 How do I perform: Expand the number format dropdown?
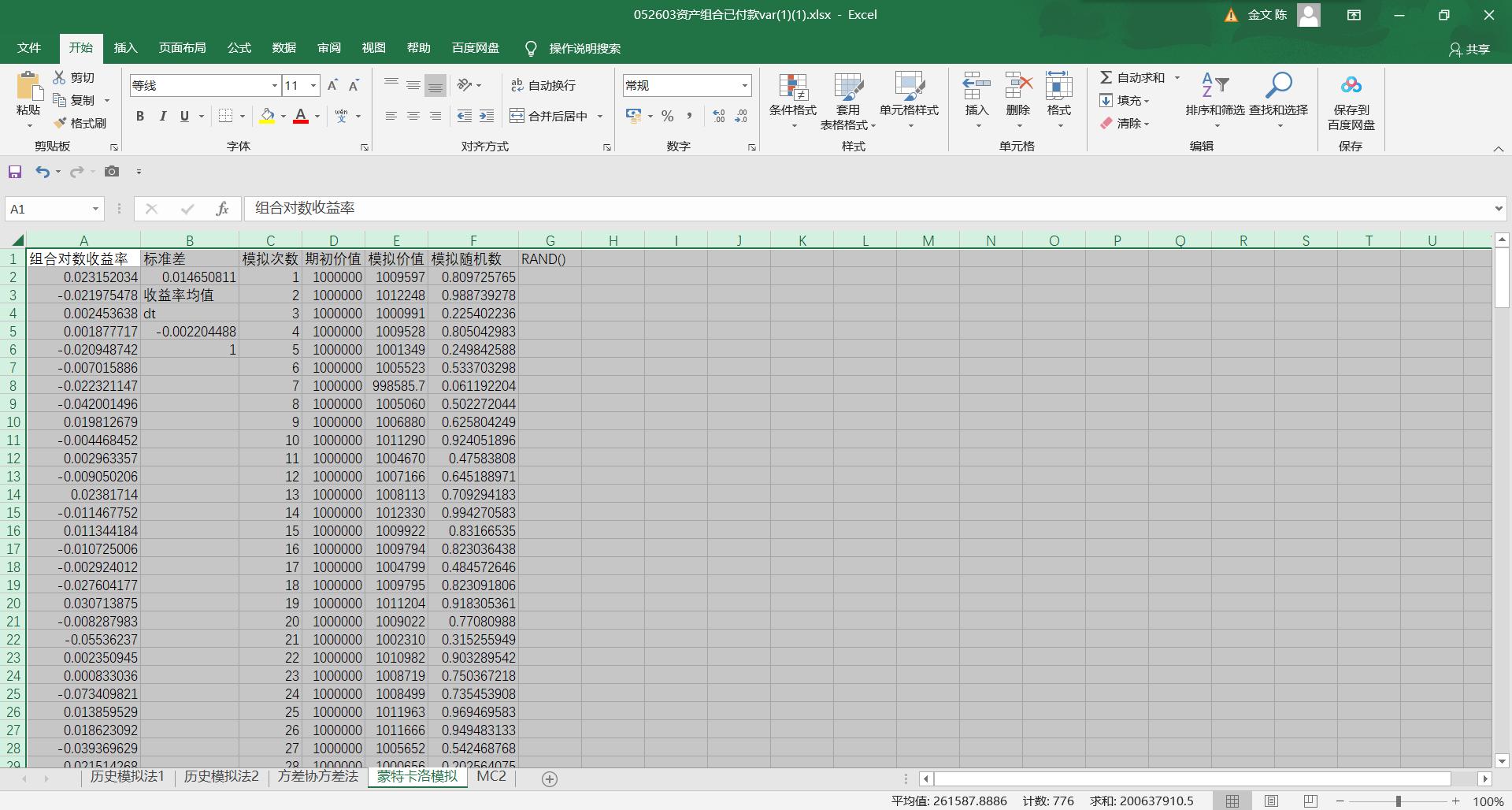744,85
